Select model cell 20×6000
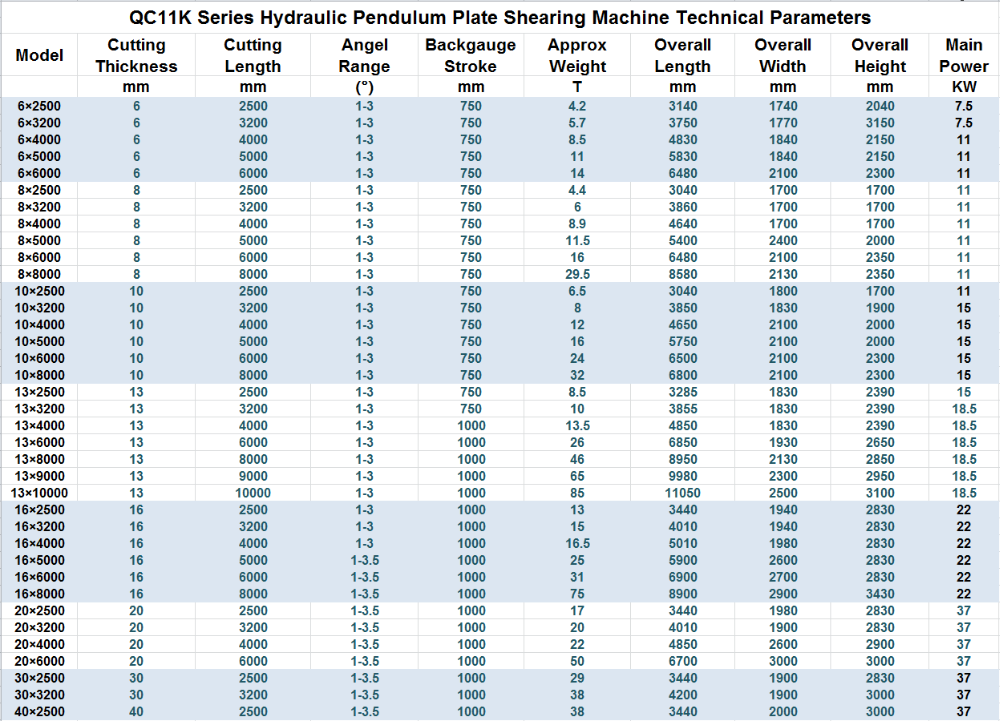 (39, 661)
